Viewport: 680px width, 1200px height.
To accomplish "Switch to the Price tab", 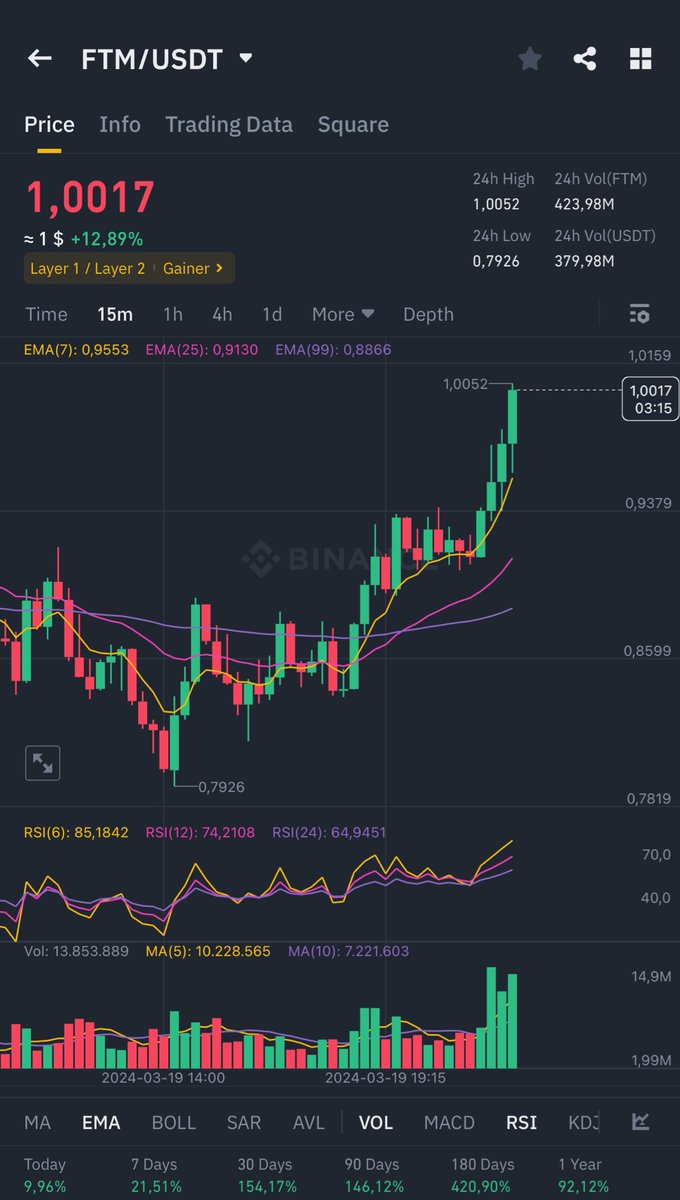I will 49,125.
